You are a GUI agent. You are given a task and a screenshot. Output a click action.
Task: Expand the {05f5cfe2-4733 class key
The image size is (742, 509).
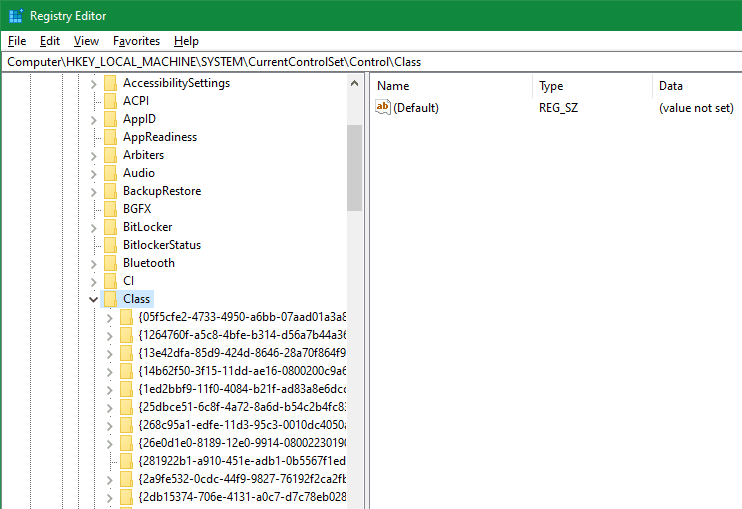point(109,317)
